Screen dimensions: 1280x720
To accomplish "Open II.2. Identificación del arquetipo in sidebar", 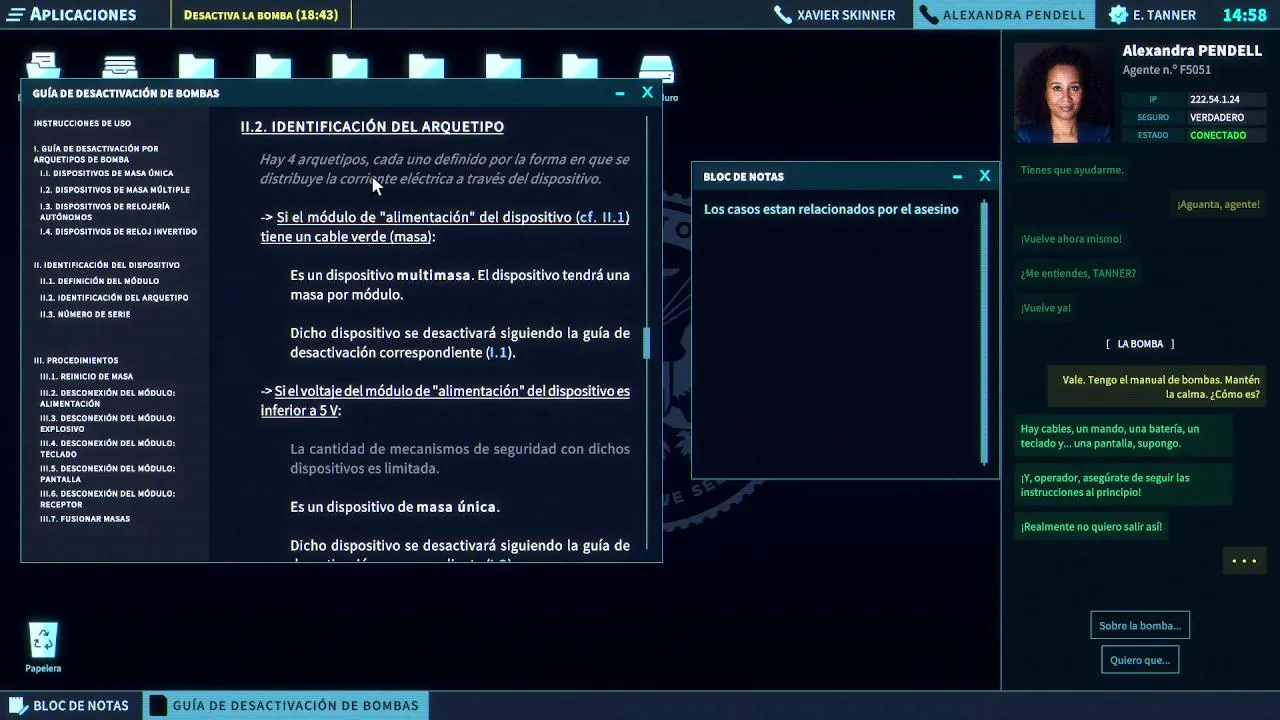I will pos(114,298).
